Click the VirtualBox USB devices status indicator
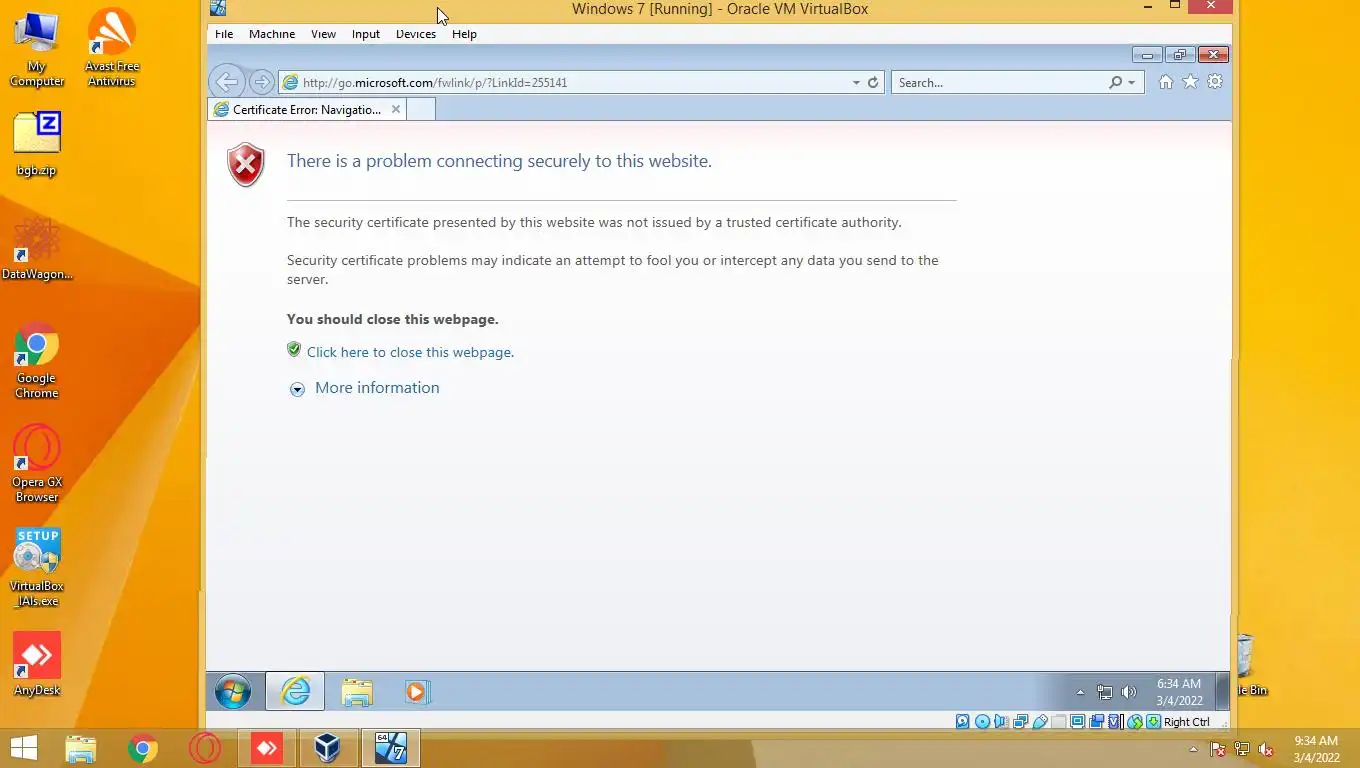 [x=1039, y=722]
